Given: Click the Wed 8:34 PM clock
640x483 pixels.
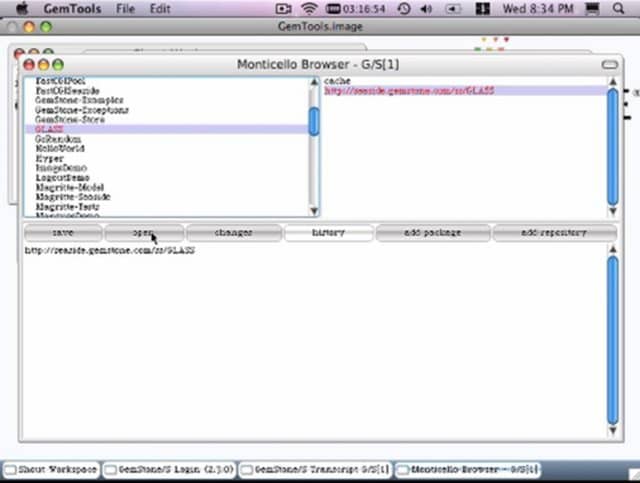Looking at the screenshot, I should click(x=538, y=9).
